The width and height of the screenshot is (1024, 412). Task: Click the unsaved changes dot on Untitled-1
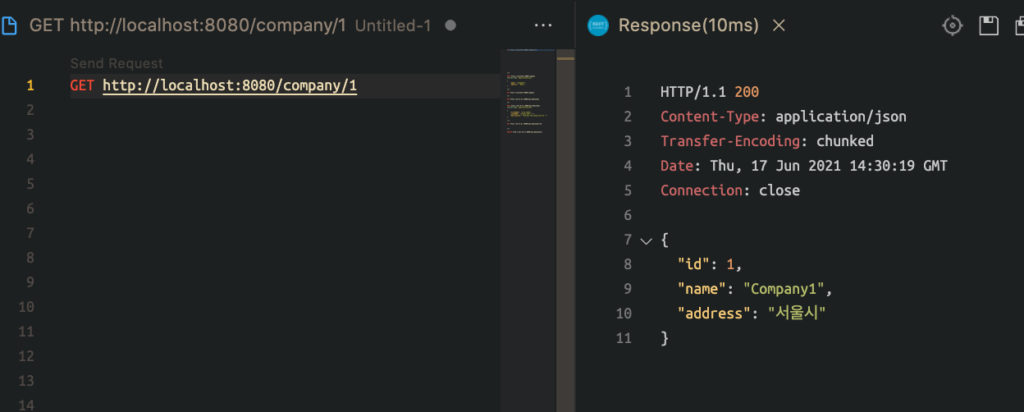coord(450,25)
